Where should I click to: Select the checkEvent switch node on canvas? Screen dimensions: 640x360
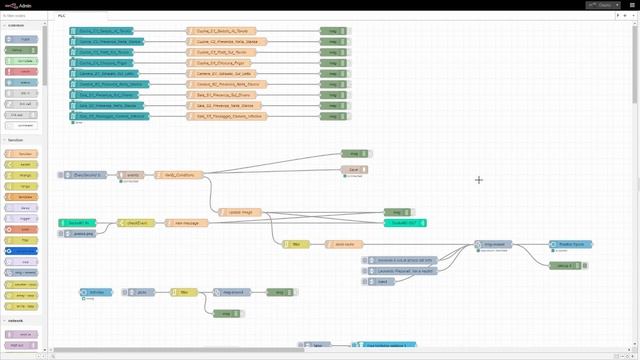click(x=136, y=223)
